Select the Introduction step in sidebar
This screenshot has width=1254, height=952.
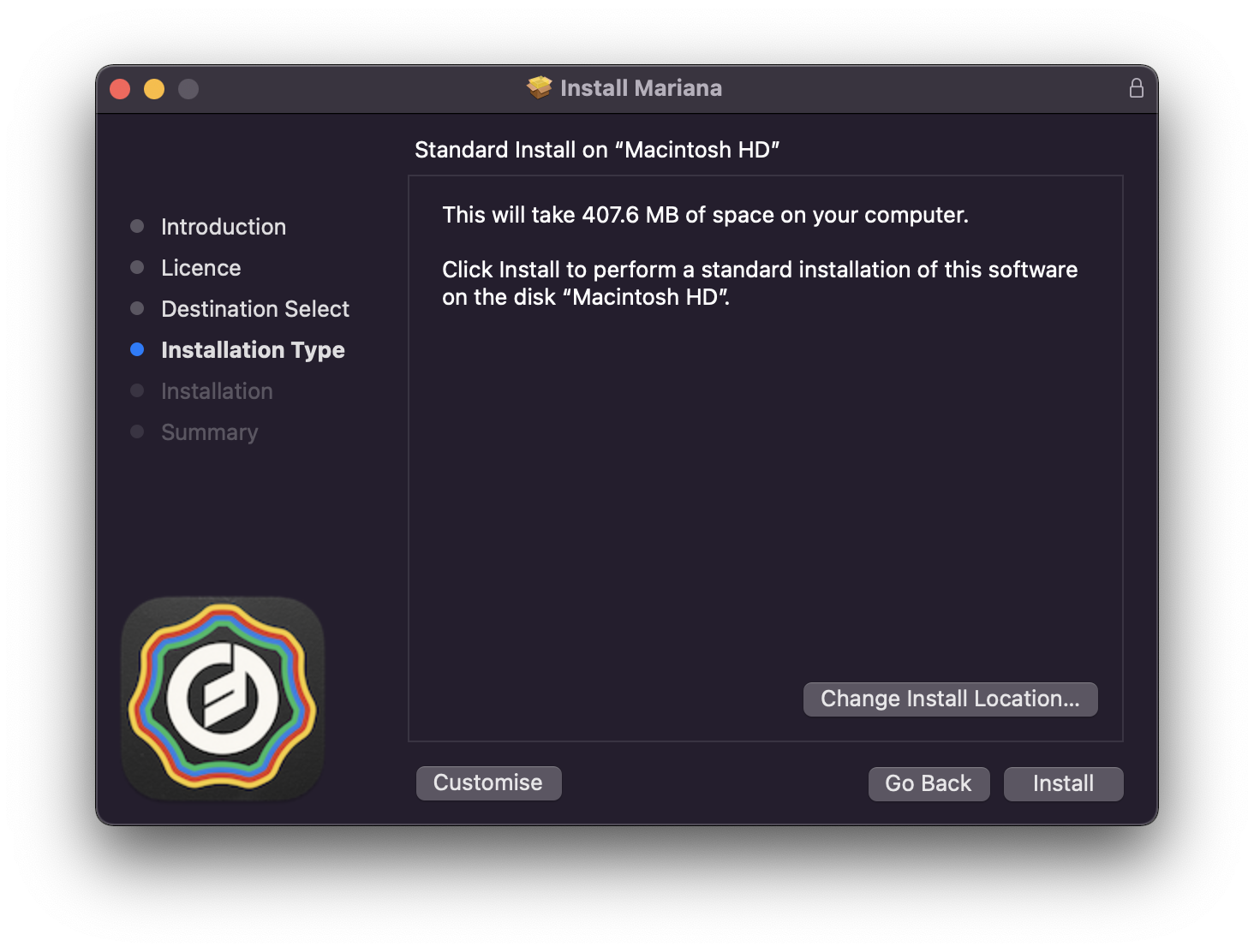pyautogui.click(x=224, y=227)
